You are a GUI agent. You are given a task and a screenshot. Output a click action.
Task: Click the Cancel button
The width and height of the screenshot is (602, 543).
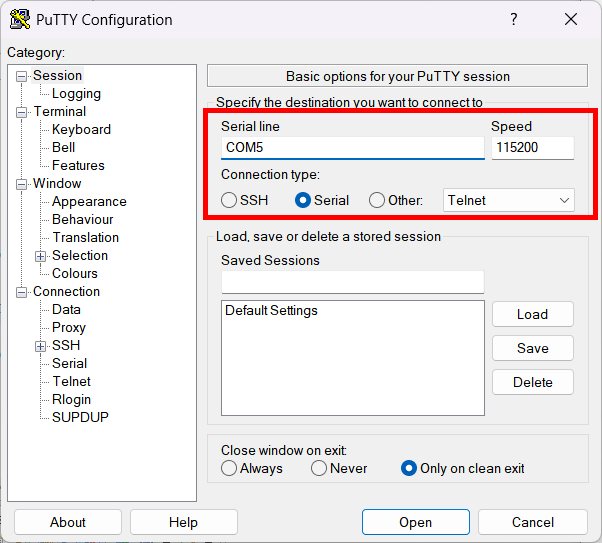point(533,522)
